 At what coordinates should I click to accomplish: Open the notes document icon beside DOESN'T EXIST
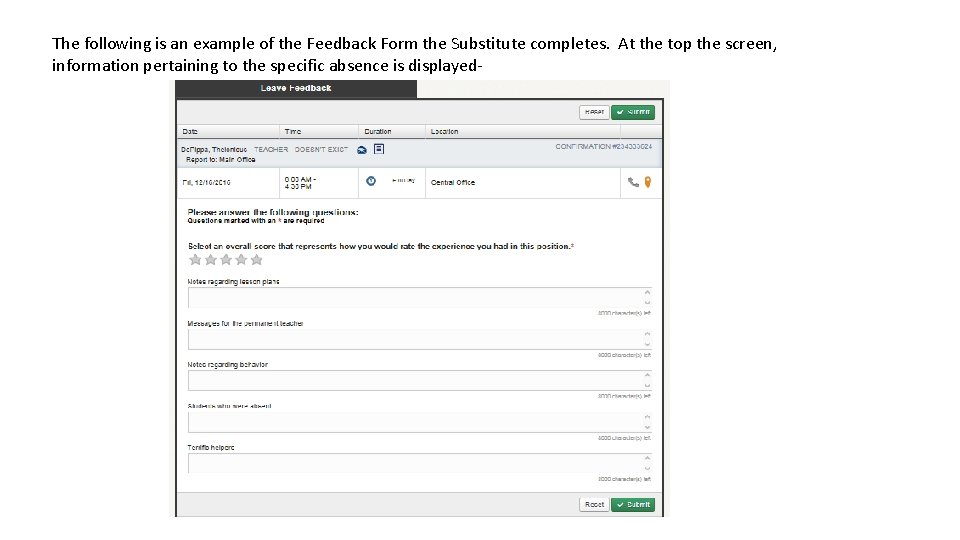coord(379,149)
